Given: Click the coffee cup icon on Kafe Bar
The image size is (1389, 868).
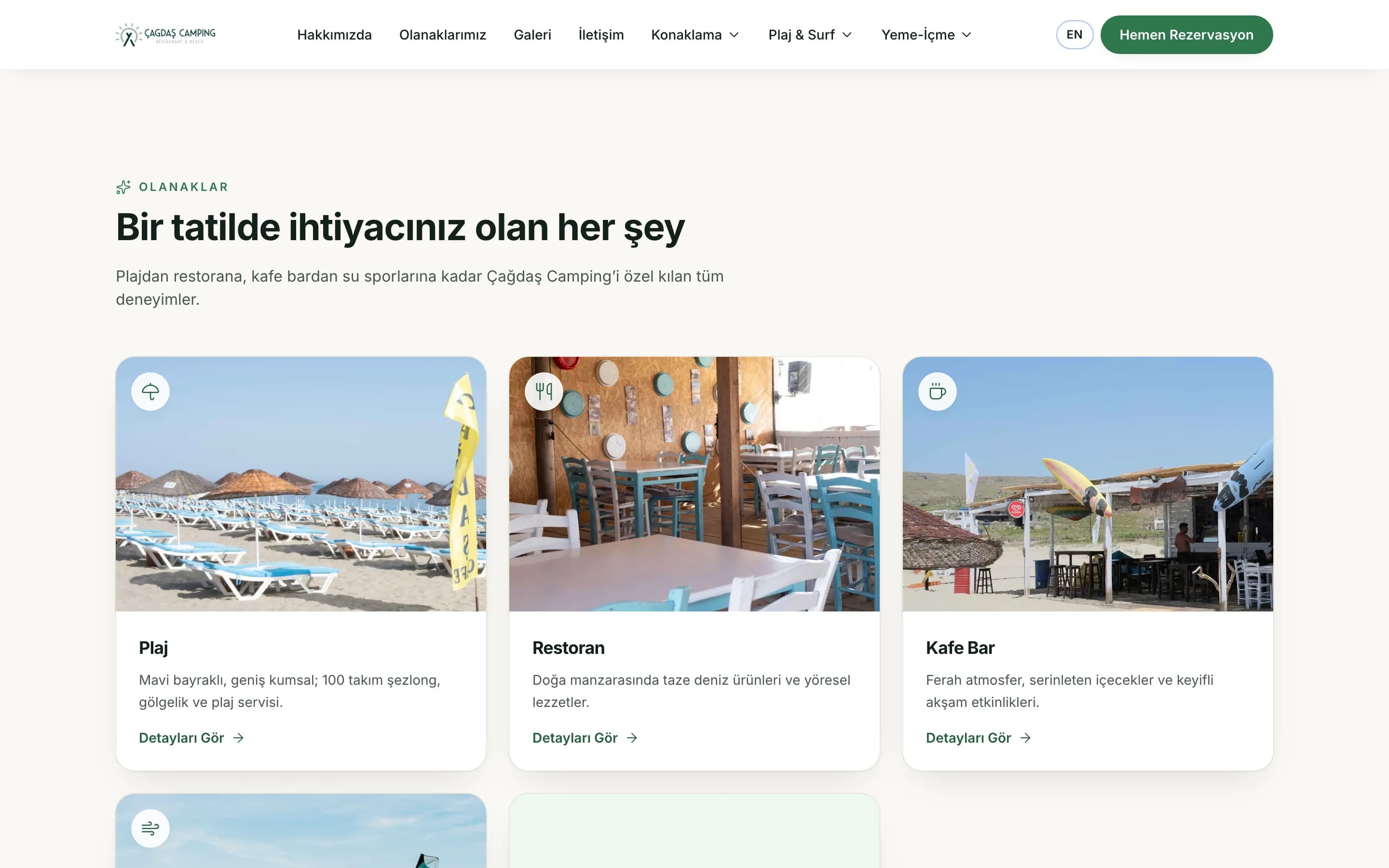Looking at the screenshot, I should (x=937, y=392).
